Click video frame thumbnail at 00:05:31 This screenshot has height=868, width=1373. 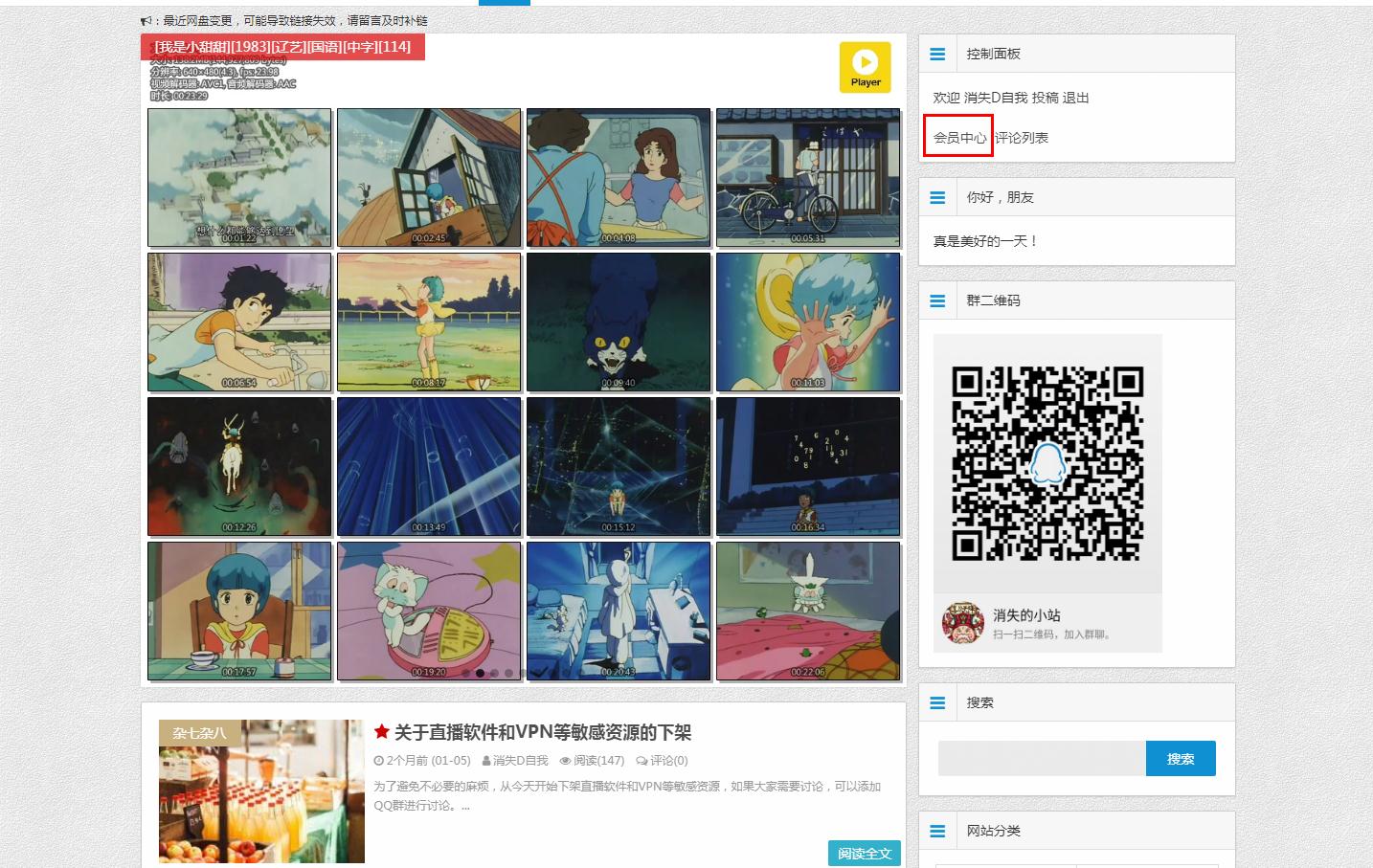[808, 178]
